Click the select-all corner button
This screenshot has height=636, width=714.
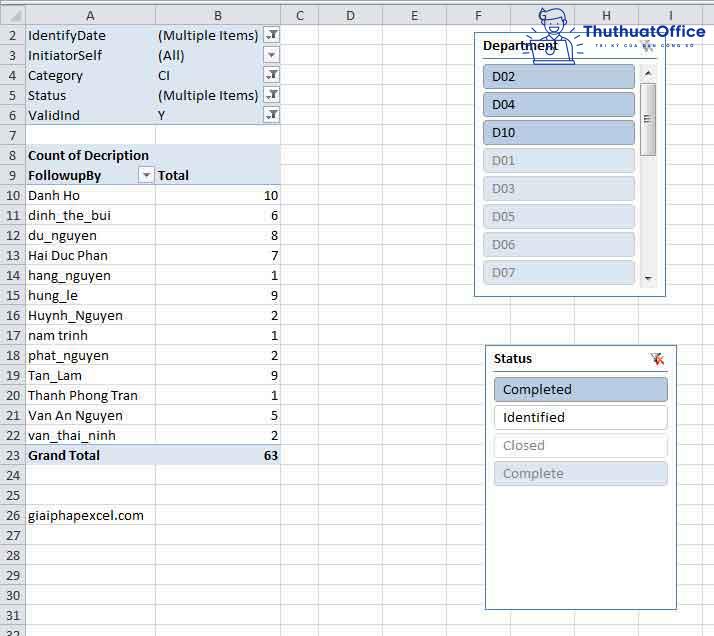click(x=13, y=15)
